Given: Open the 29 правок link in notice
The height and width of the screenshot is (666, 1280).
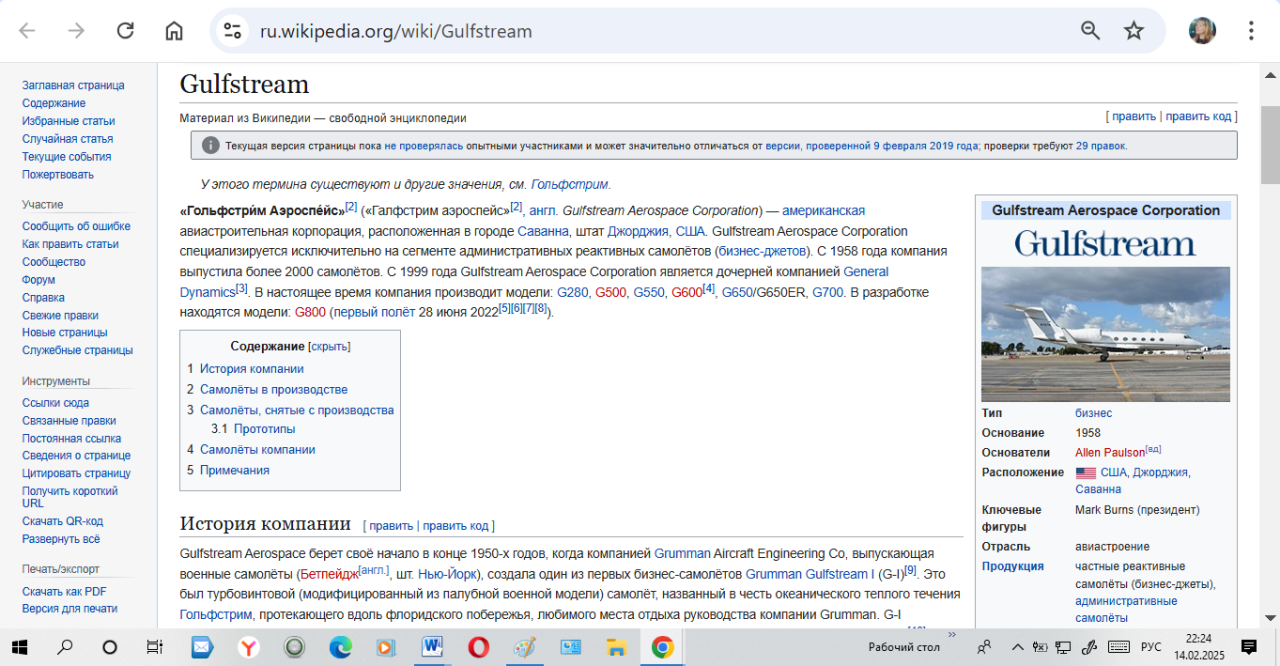Looking at the screenshot, I should [x=1101, y=146].
